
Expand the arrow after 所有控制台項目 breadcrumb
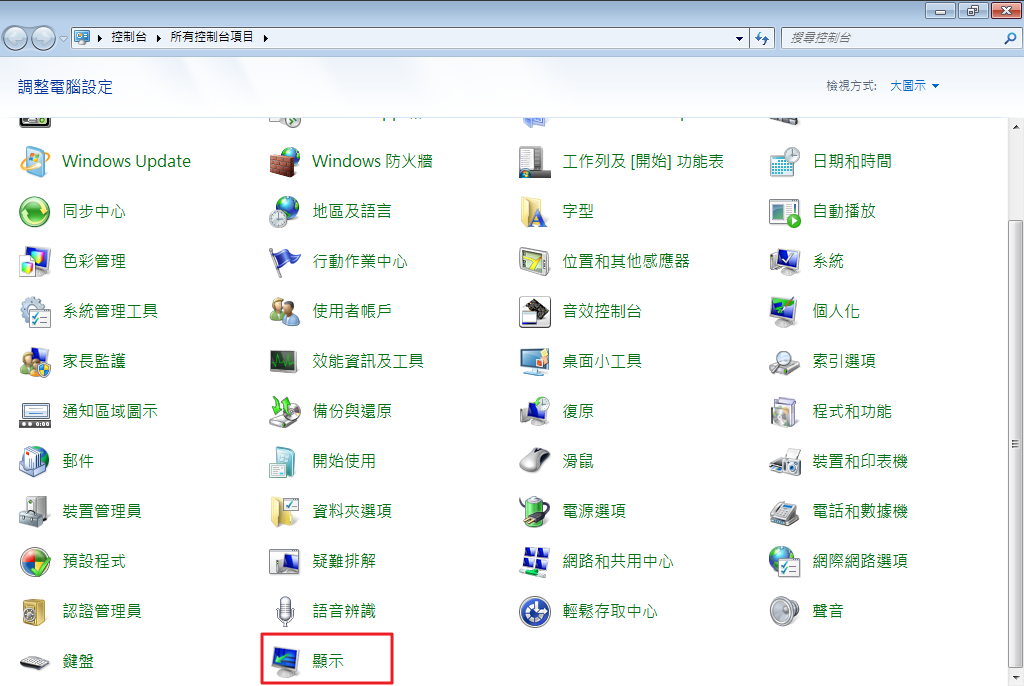266,38
